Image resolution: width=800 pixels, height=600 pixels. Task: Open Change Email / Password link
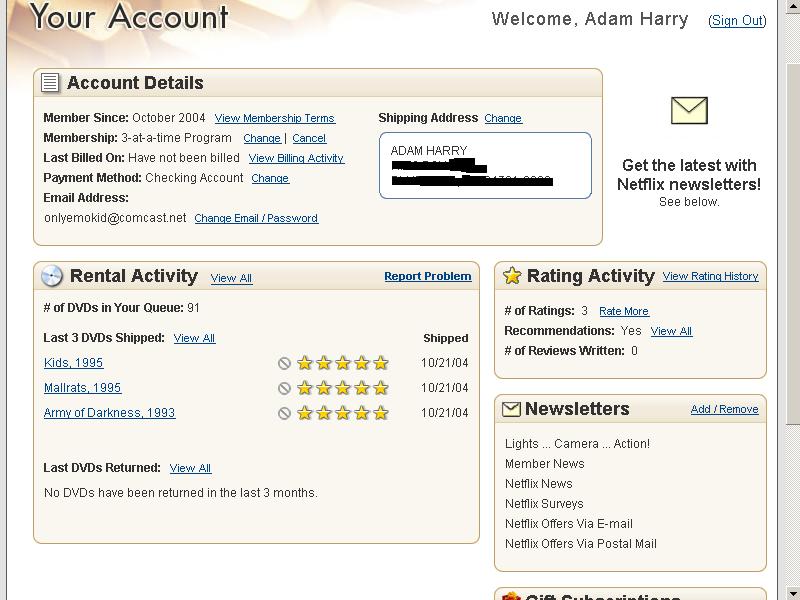pos(256,218)
